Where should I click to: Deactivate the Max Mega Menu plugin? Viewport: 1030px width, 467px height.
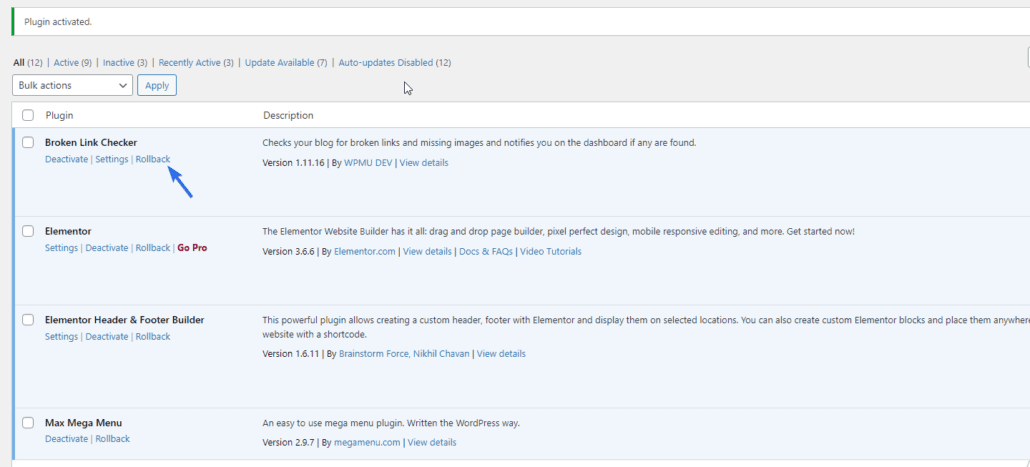66,439
